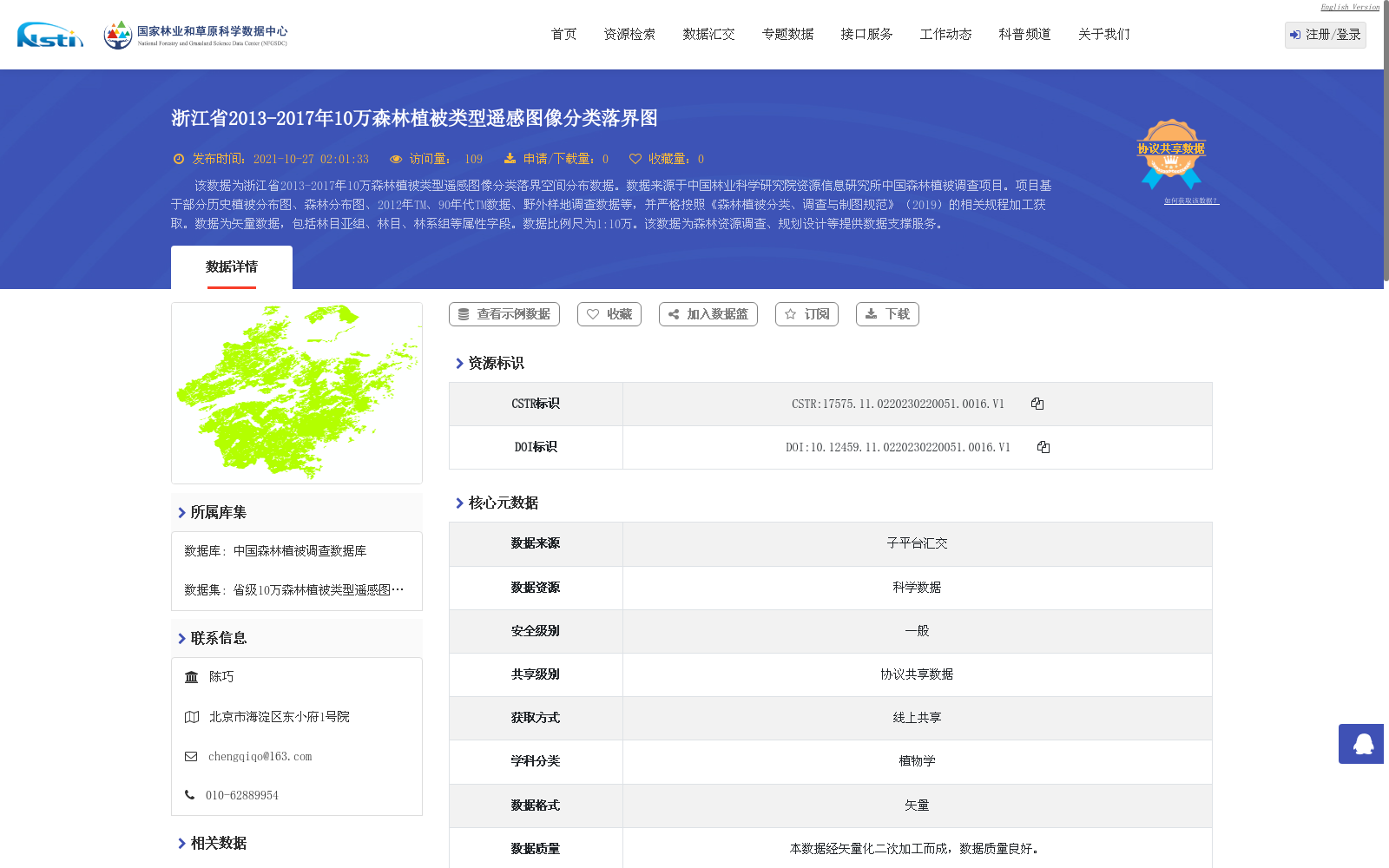Click the download icon by 申请/下载量

(x=510, y=159)
